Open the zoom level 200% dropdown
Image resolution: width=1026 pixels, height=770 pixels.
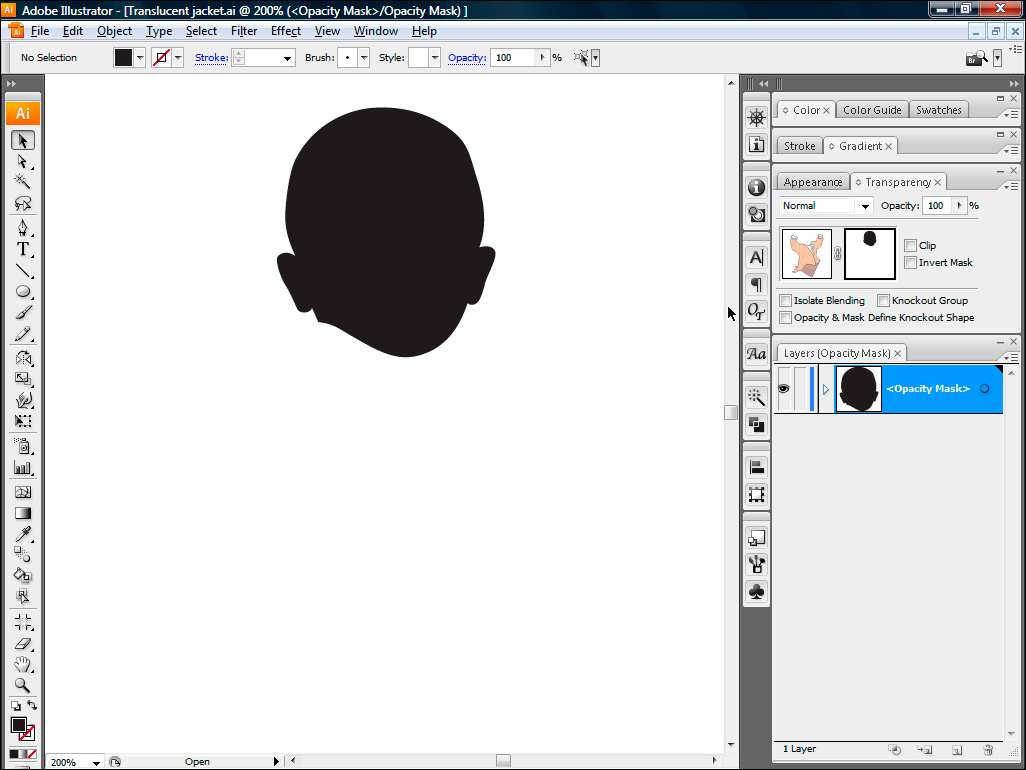pos(96,763)
